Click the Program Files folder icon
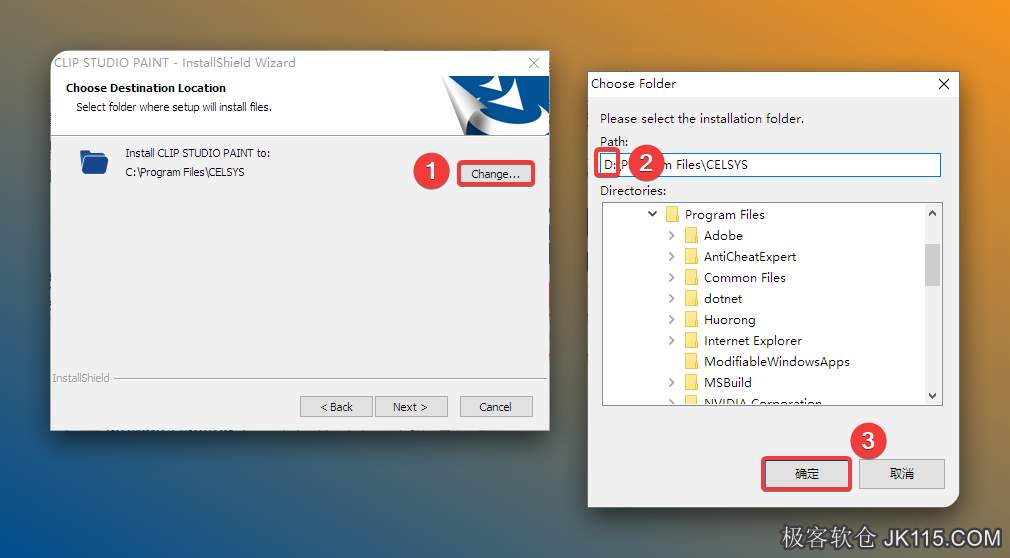The image size is (1010, 558). tap(672, 214)
